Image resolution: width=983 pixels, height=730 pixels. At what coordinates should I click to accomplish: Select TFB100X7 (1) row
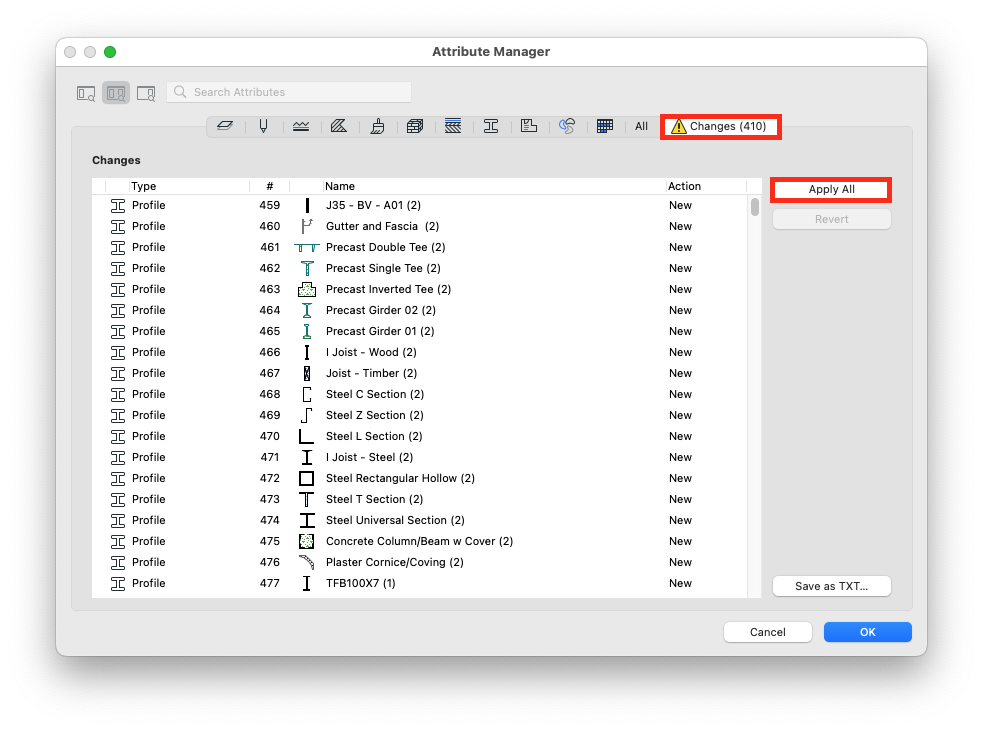[x=420, y=583]
